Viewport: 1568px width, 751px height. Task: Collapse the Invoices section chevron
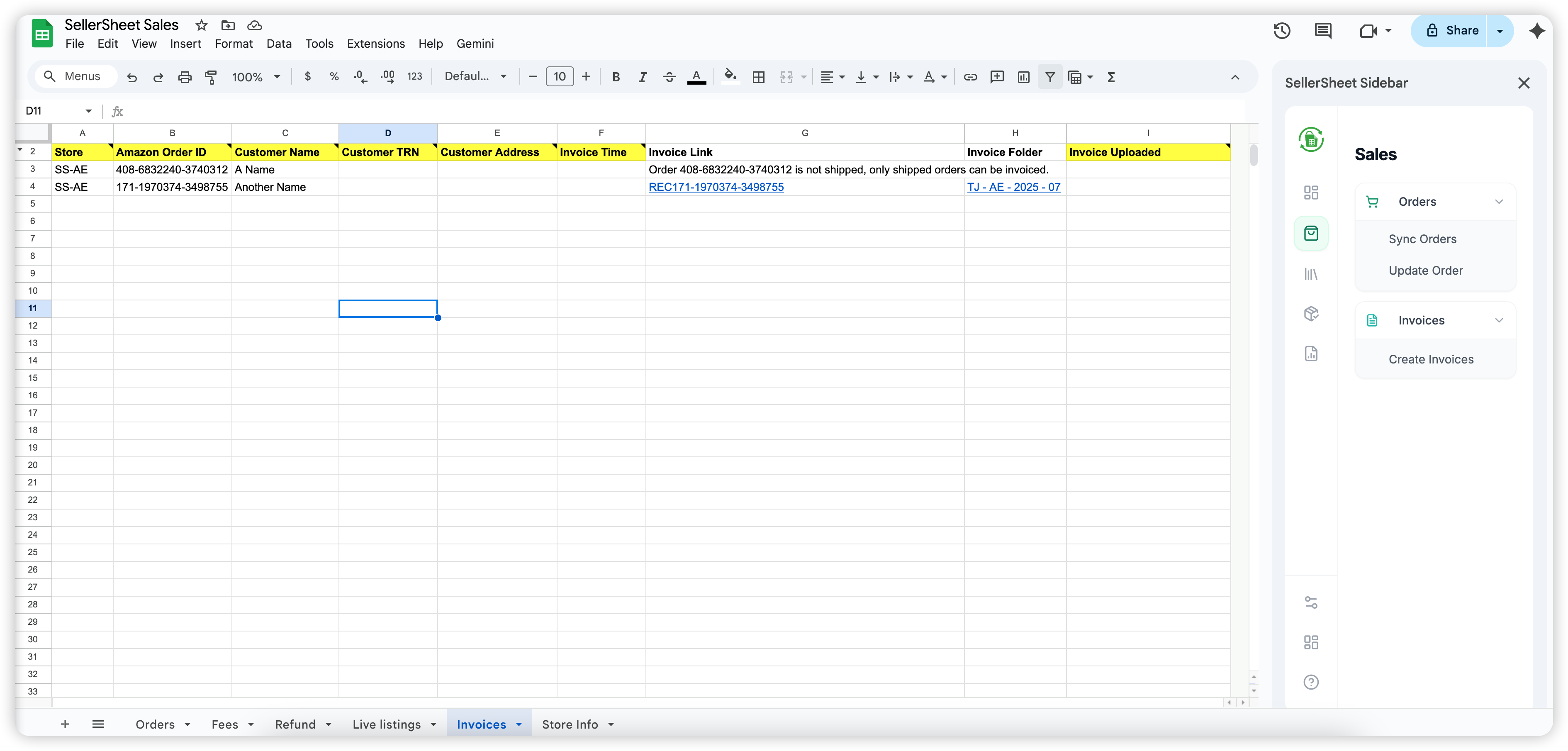point(1499,320)
